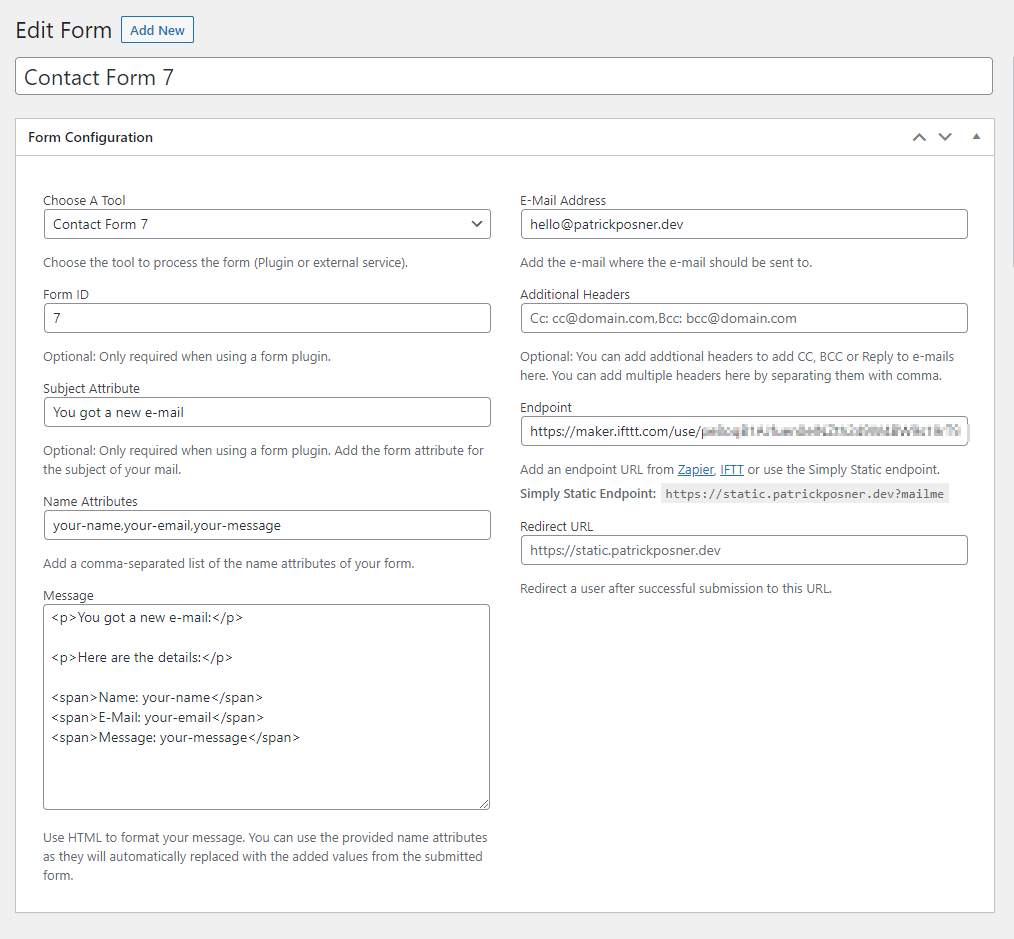Screen dimensions: 1014x939
Task: Focus the Form ID input
Action: tap(267, 318)
